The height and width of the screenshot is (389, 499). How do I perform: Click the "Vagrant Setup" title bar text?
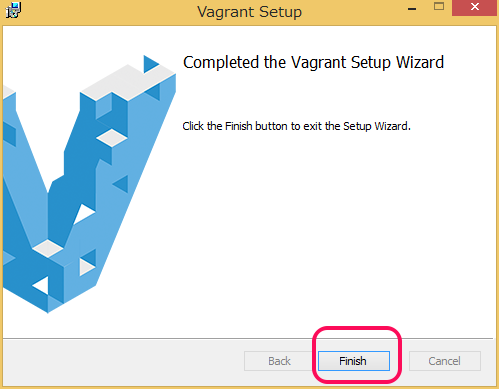[249, 12]
